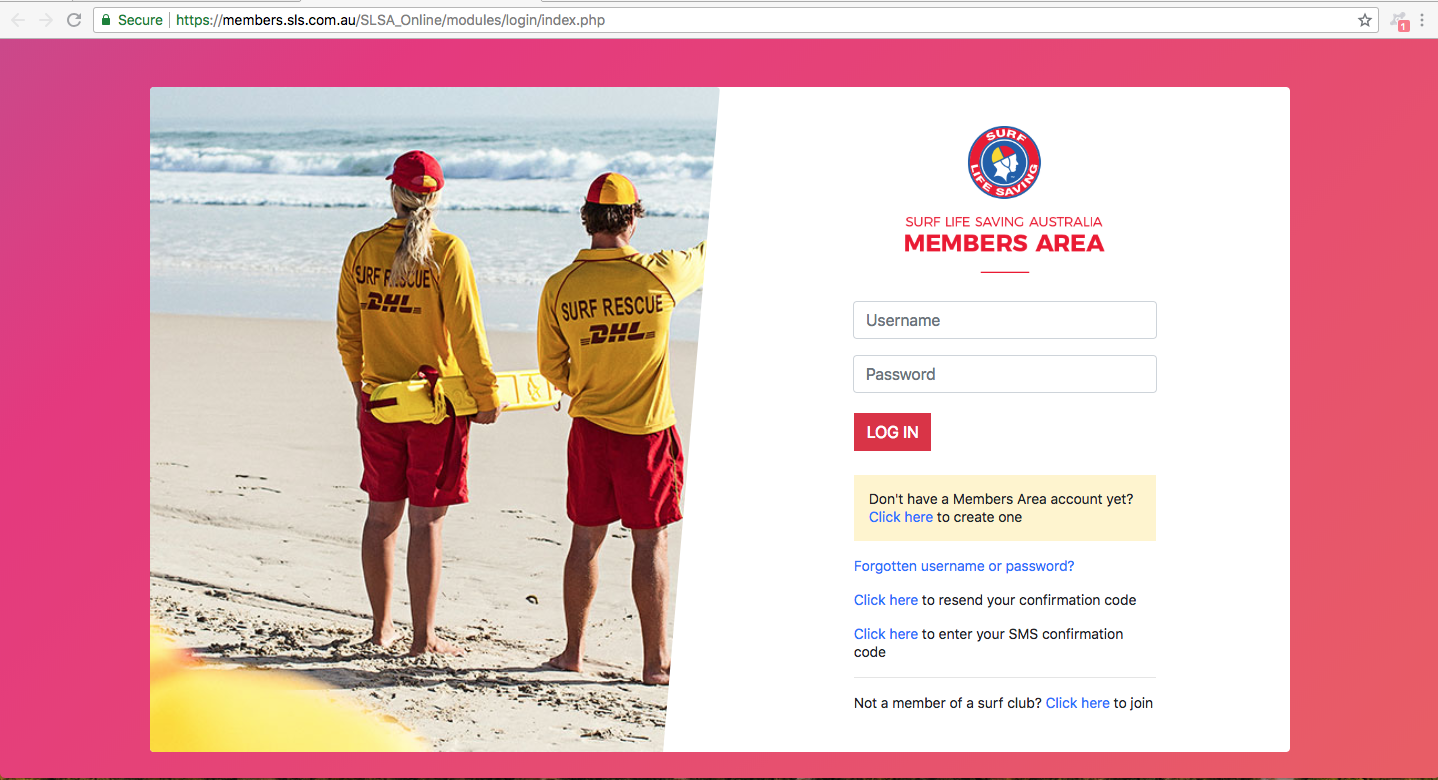The width and height of the screenshot is (1438, 780).
Task: Click the browser back arrow
Action: click(18, 20)
